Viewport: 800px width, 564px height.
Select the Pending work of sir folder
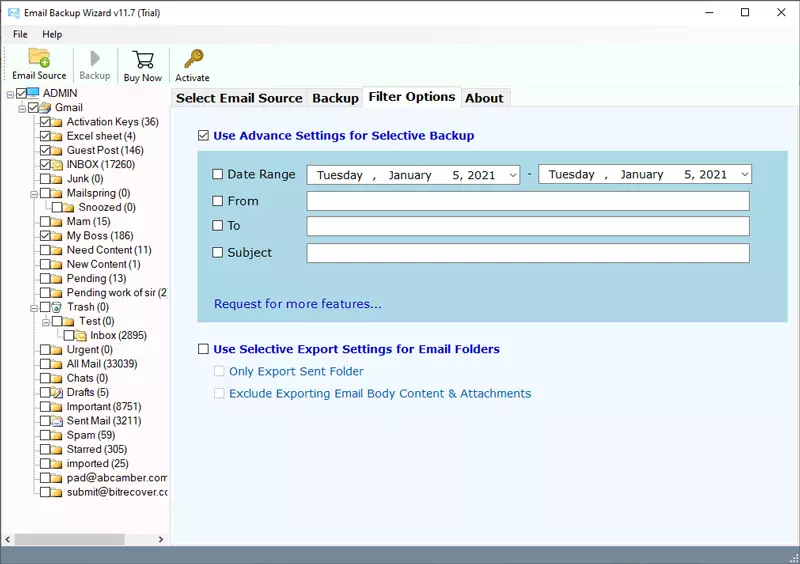point(117,293)
